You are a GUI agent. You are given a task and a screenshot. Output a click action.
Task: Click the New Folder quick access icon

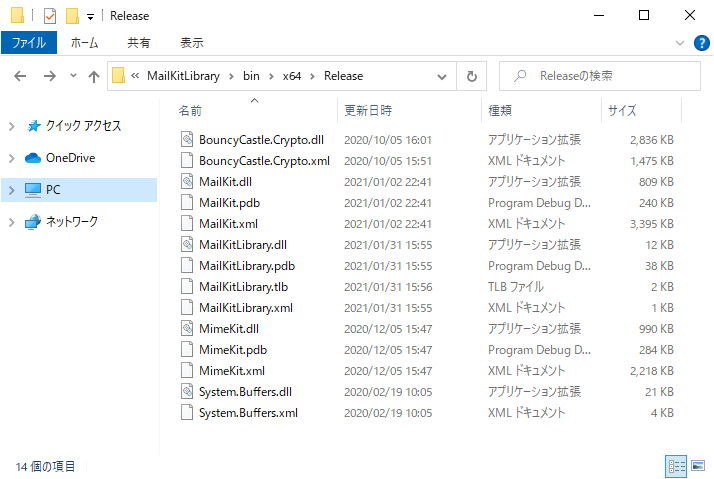[72, 16]
